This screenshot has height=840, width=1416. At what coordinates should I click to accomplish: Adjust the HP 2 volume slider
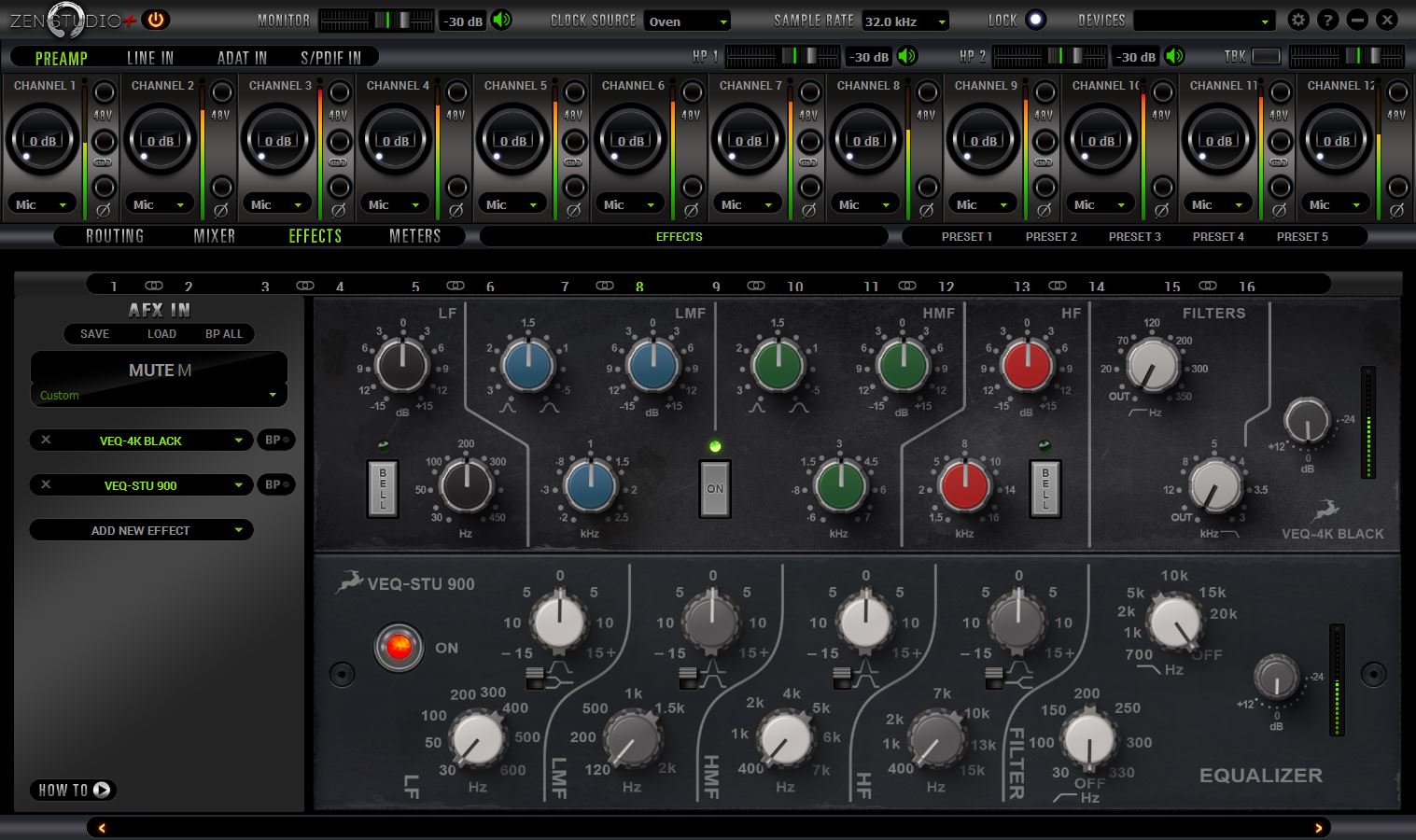click(x=1051, y=57)
